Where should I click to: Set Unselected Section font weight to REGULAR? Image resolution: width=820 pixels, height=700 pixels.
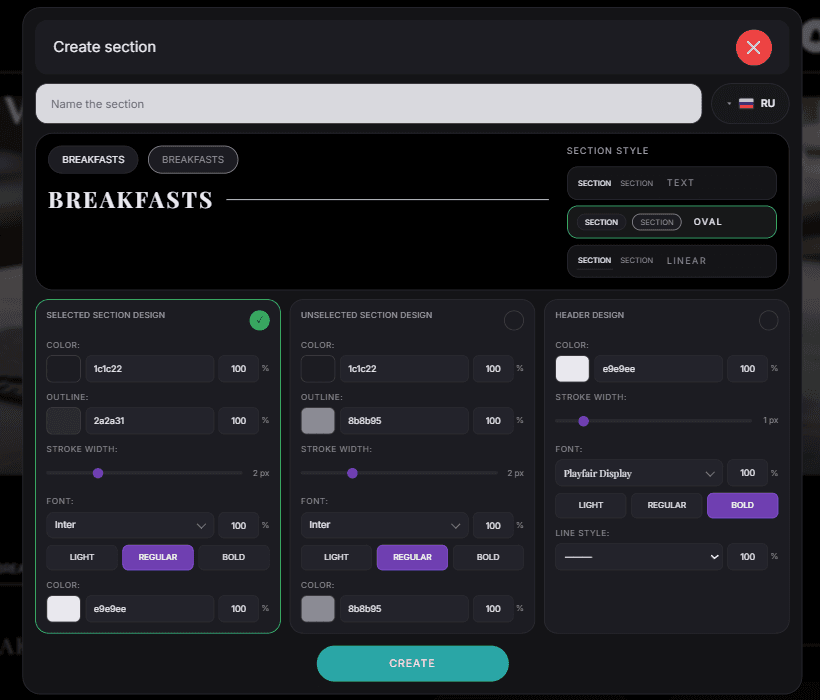click(x=412, y=557)
